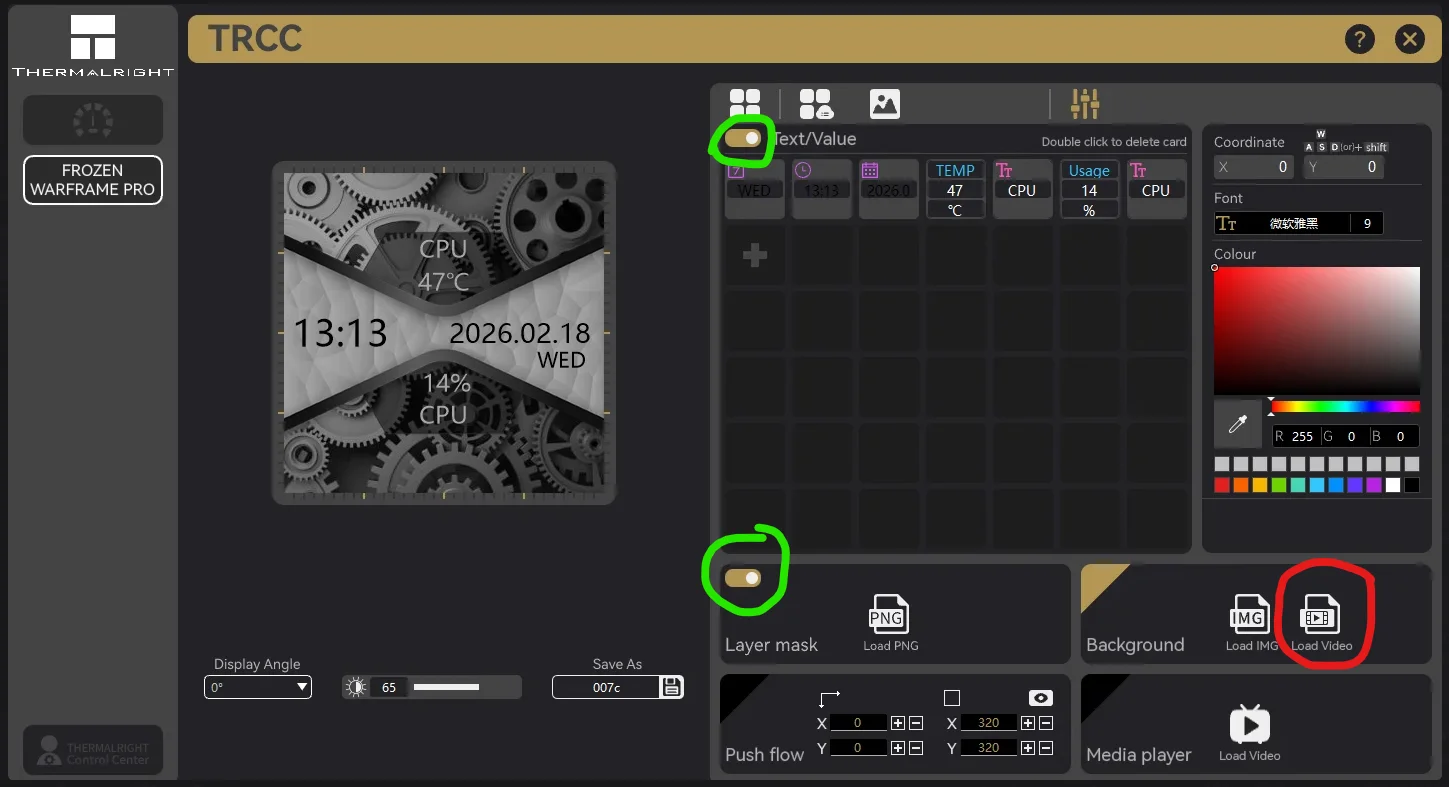Screen dimensions: 1449x787
Task: Click the floppy disk save icon
Action: coord(672,687)
